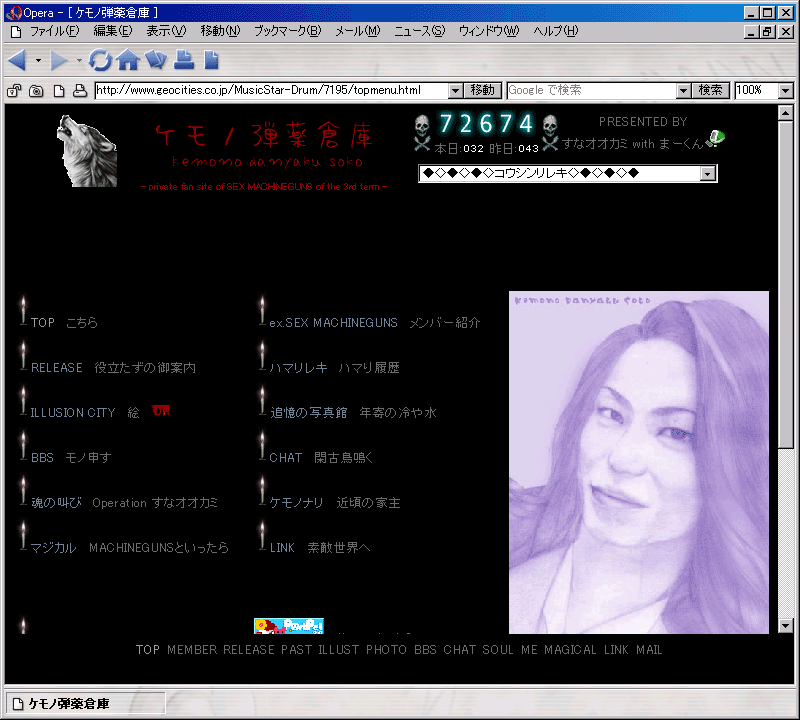
Task: Open the 100% zoom level dropdown
Action: 786,91
